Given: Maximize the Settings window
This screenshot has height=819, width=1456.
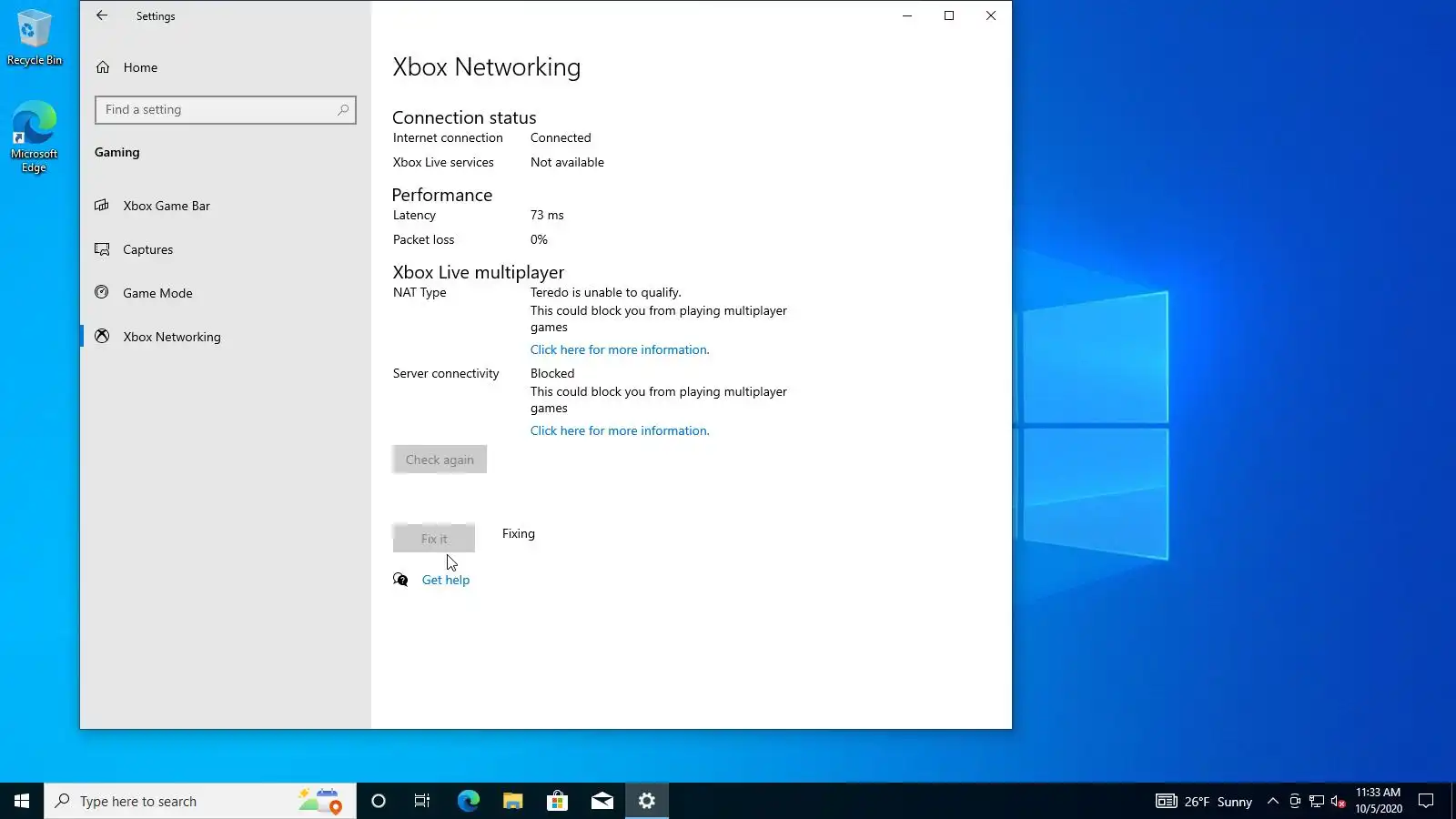Looking at the screenshot, I should [949, 15].
